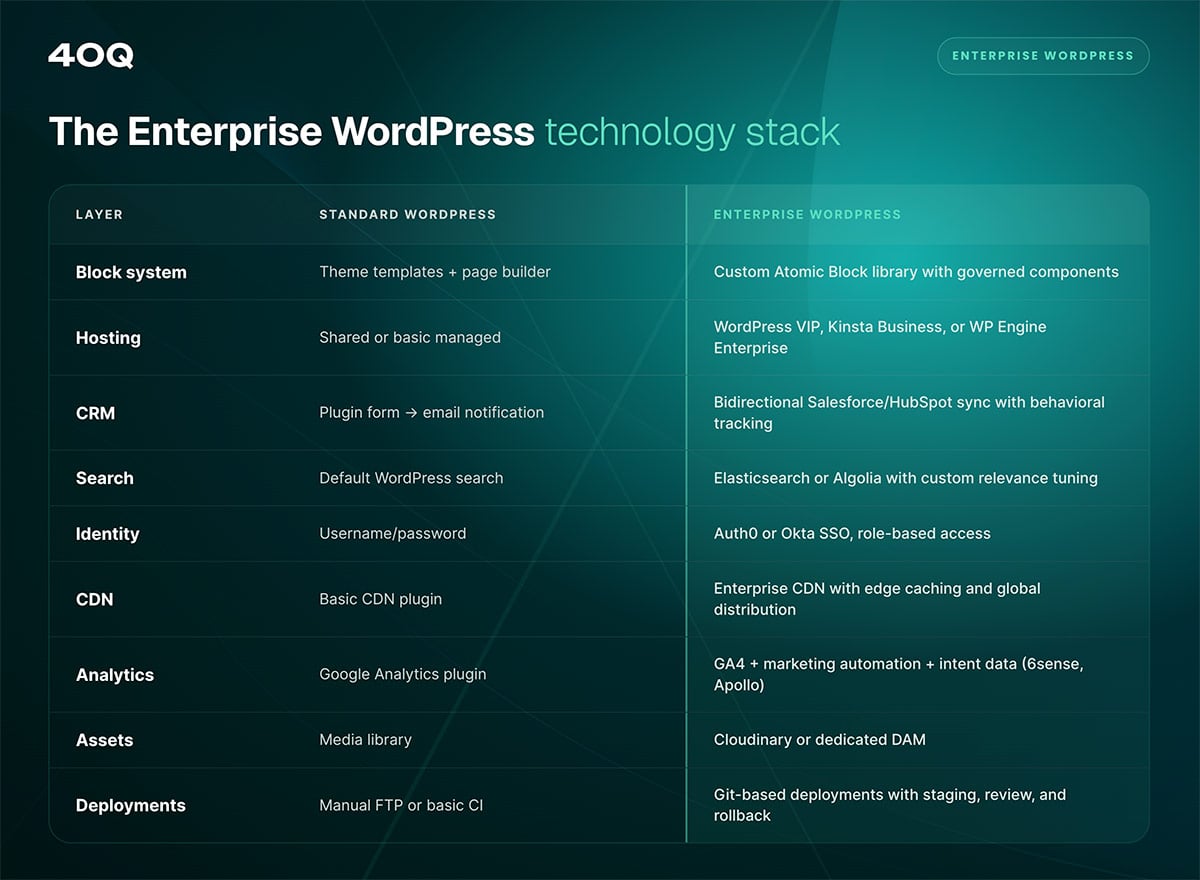This screenshot has width=1200, height=880.
Task: Click 'Auth0 or Okta SSO, role-based access'
Action: (852, 534)
